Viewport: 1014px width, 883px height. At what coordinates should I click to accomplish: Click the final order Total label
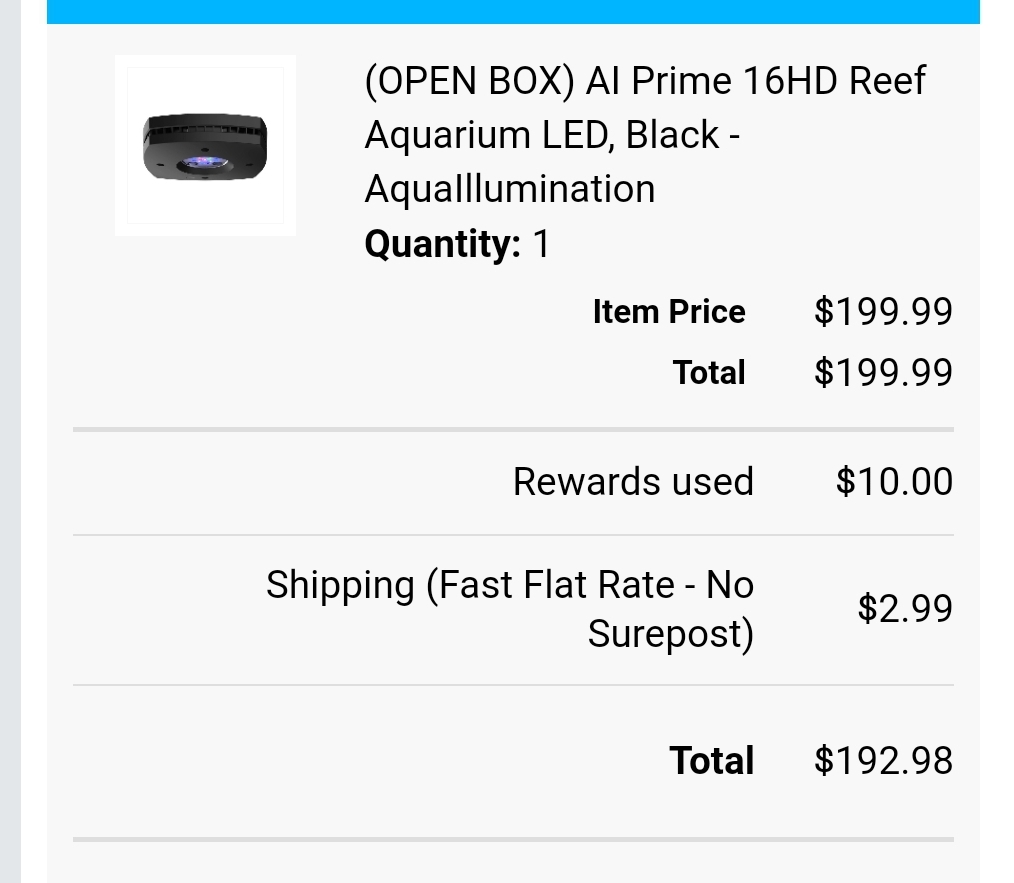point(711,761)
